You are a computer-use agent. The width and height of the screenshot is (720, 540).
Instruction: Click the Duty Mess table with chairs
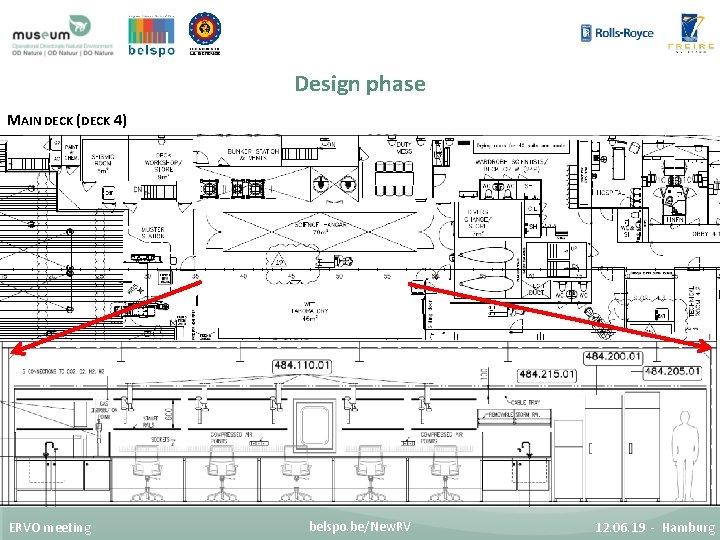coord(394,178)
